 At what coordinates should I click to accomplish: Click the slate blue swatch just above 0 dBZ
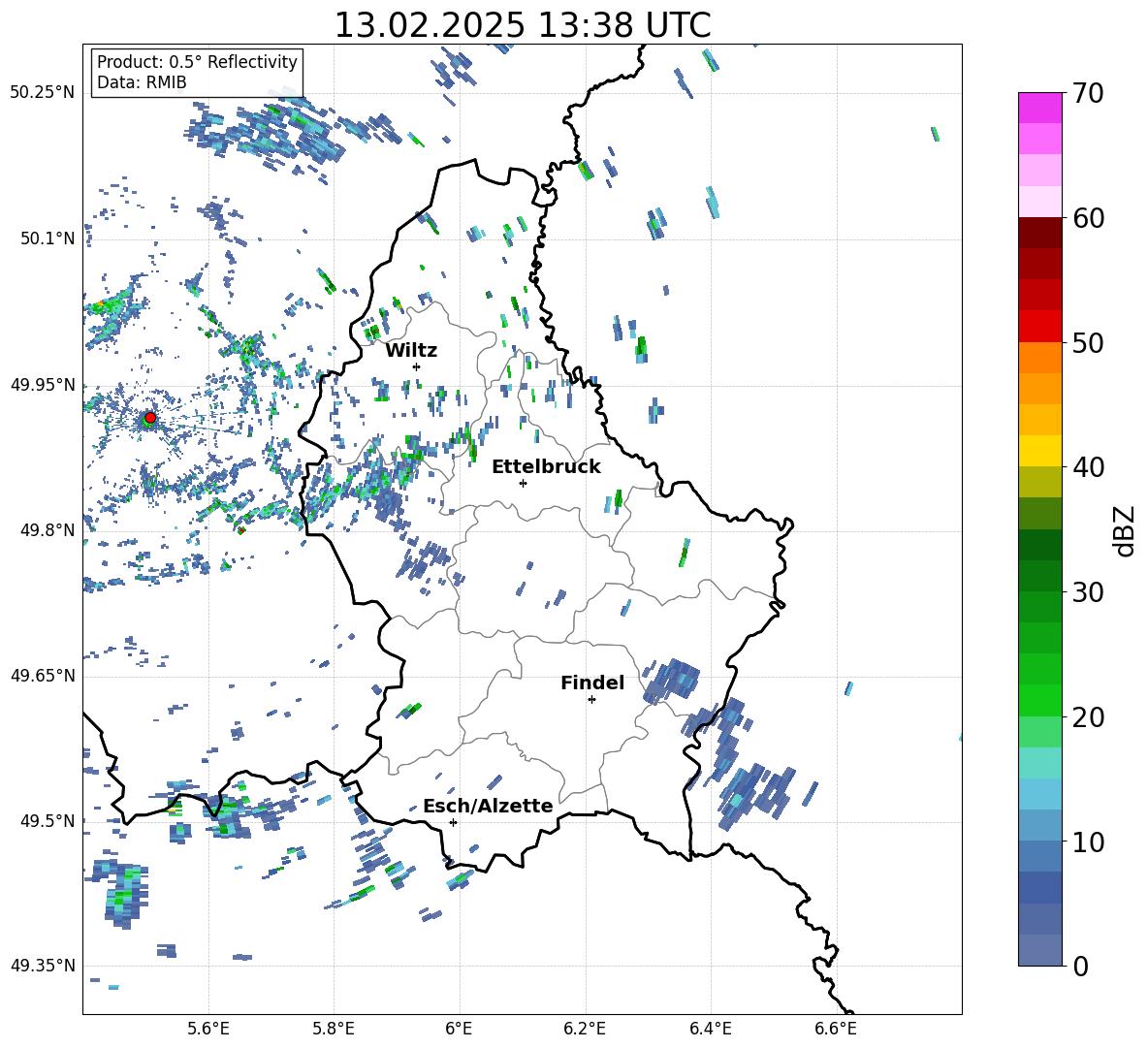tap(1039, 950)
